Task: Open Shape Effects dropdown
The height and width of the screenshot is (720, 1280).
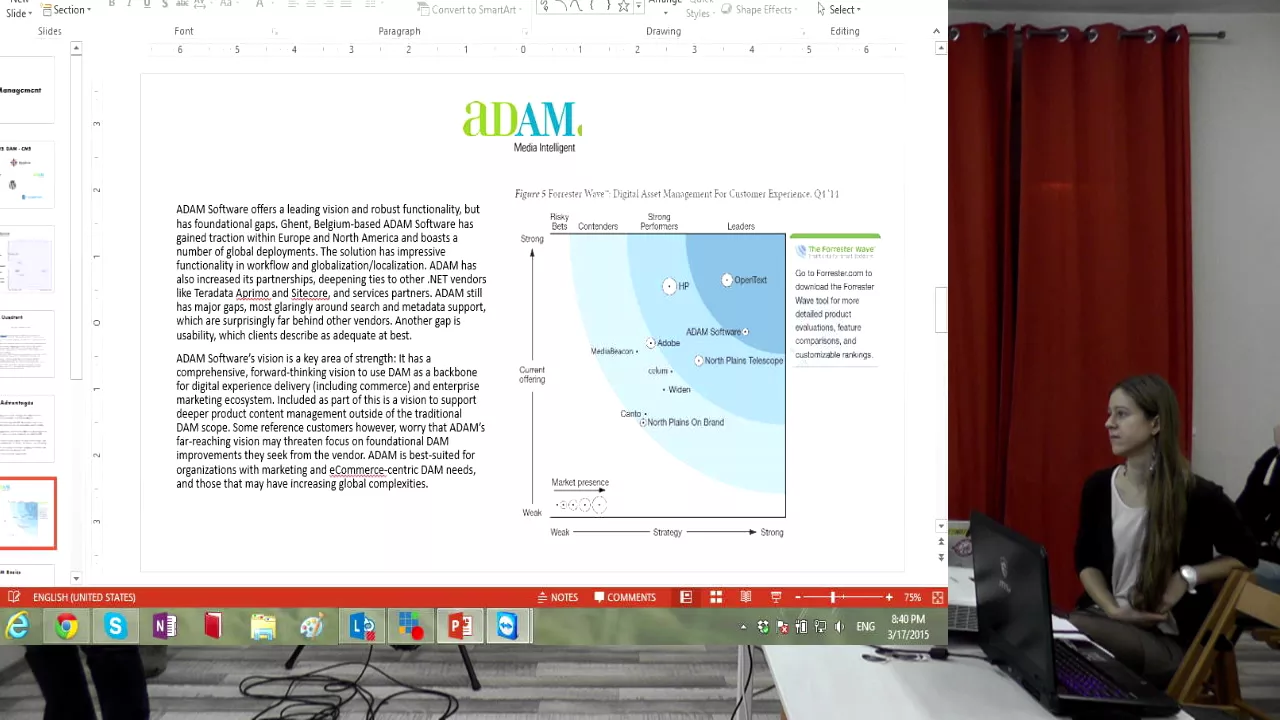Action: coord(757,9)
